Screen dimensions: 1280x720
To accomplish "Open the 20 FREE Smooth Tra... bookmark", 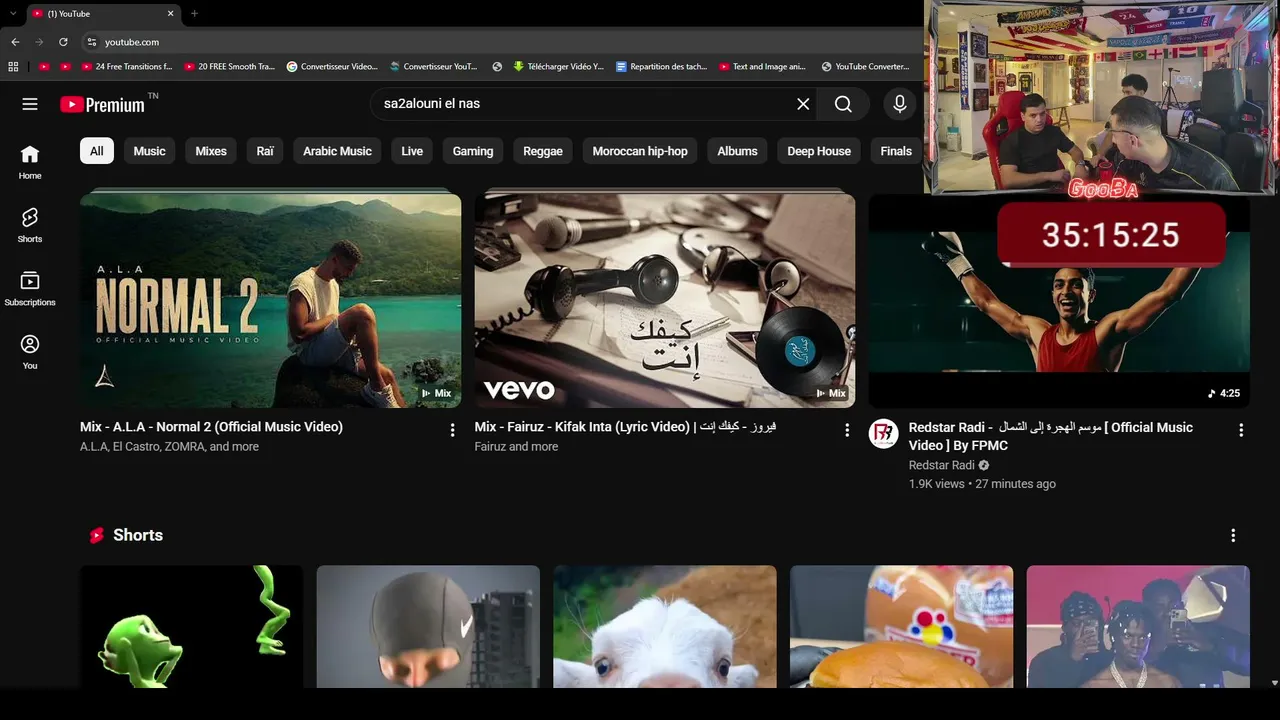I will pyautogui.click(x=229, y=67).
